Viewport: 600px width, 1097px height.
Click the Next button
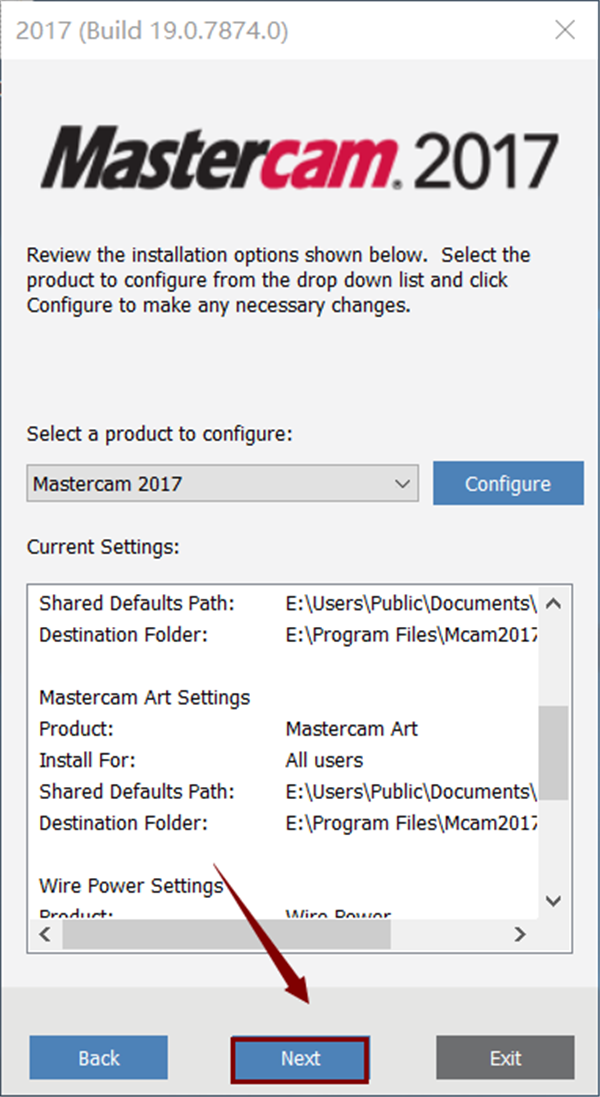[x=300, y=1058]
